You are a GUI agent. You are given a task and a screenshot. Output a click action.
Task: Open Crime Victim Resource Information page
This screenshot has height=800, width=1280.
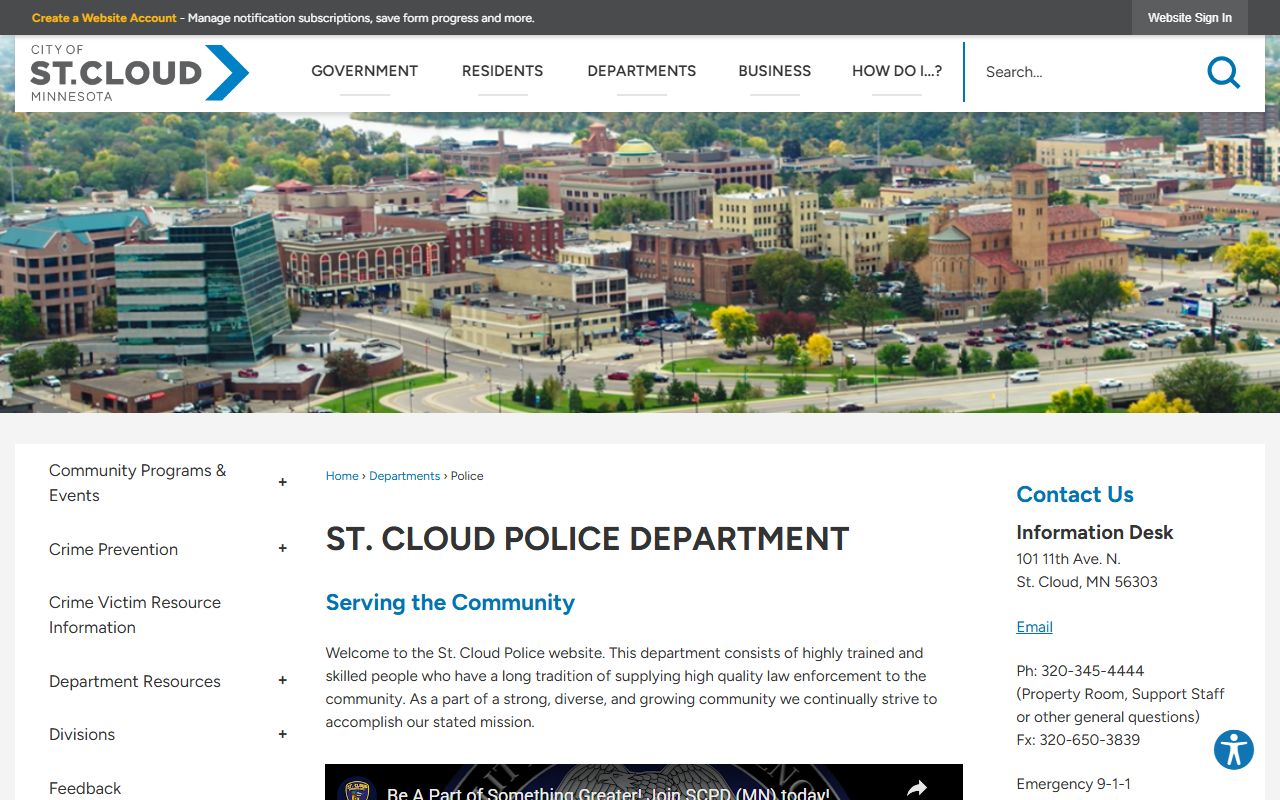click(135, 615)
